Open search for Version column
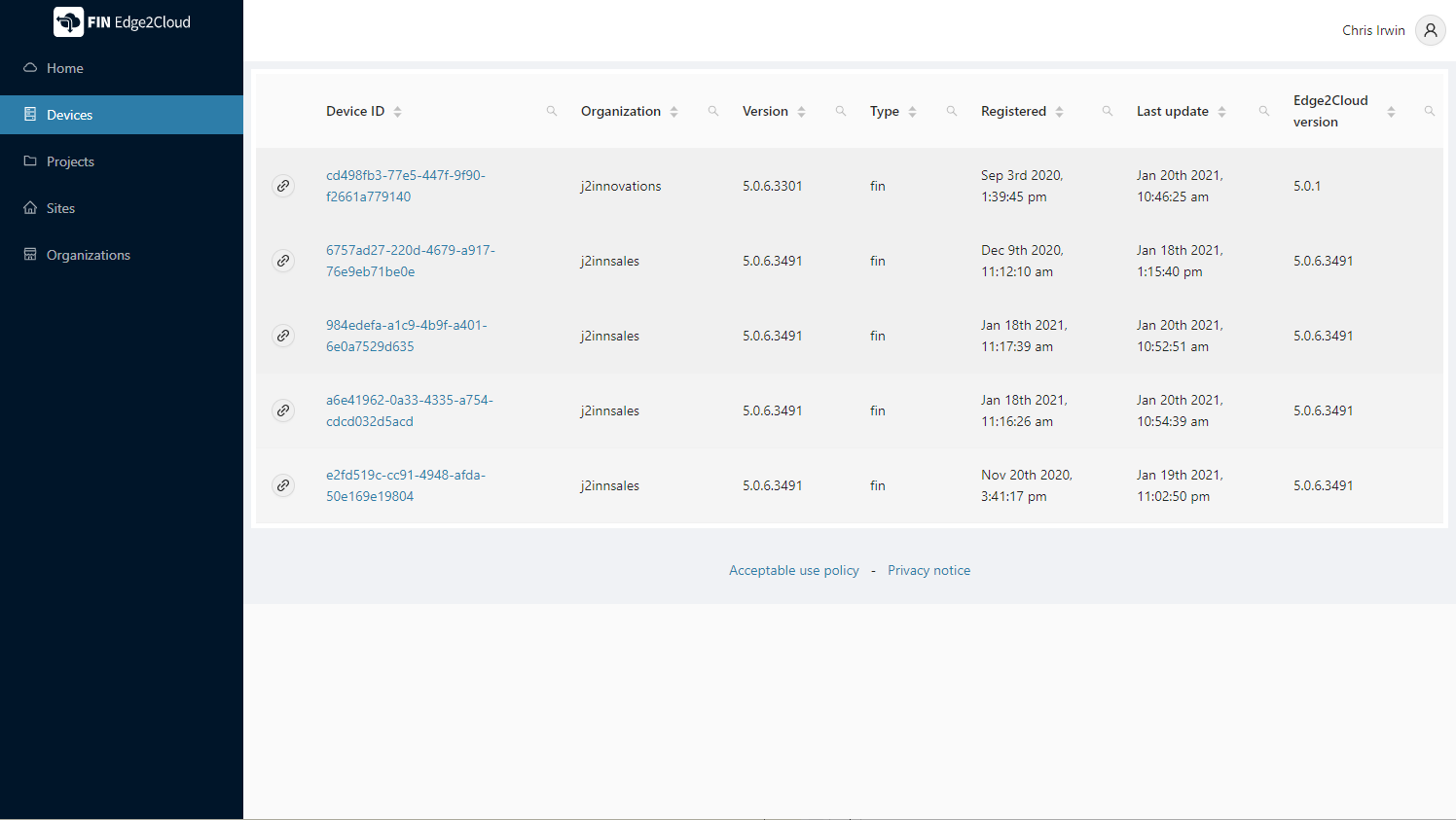This screenshot has width=1456, height=820. 841,111
